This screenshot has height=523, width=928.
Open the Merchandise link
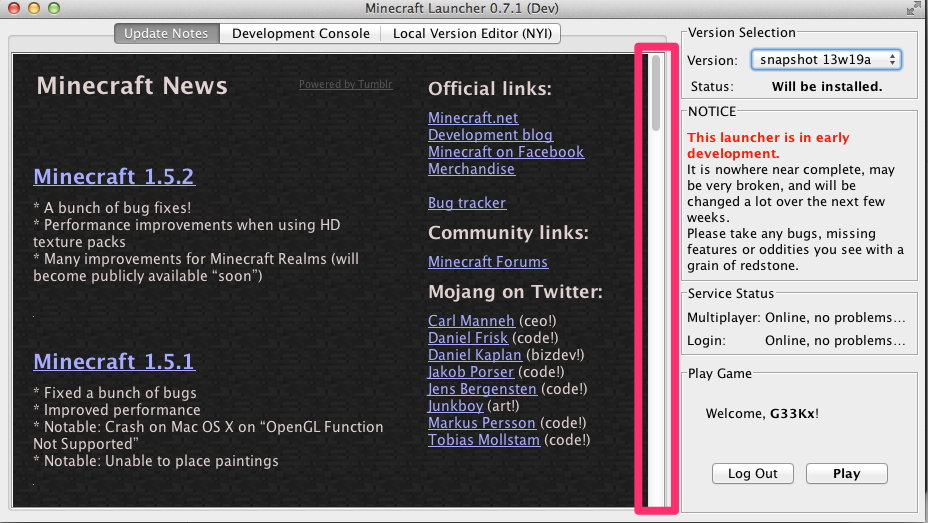coord(471,169)
